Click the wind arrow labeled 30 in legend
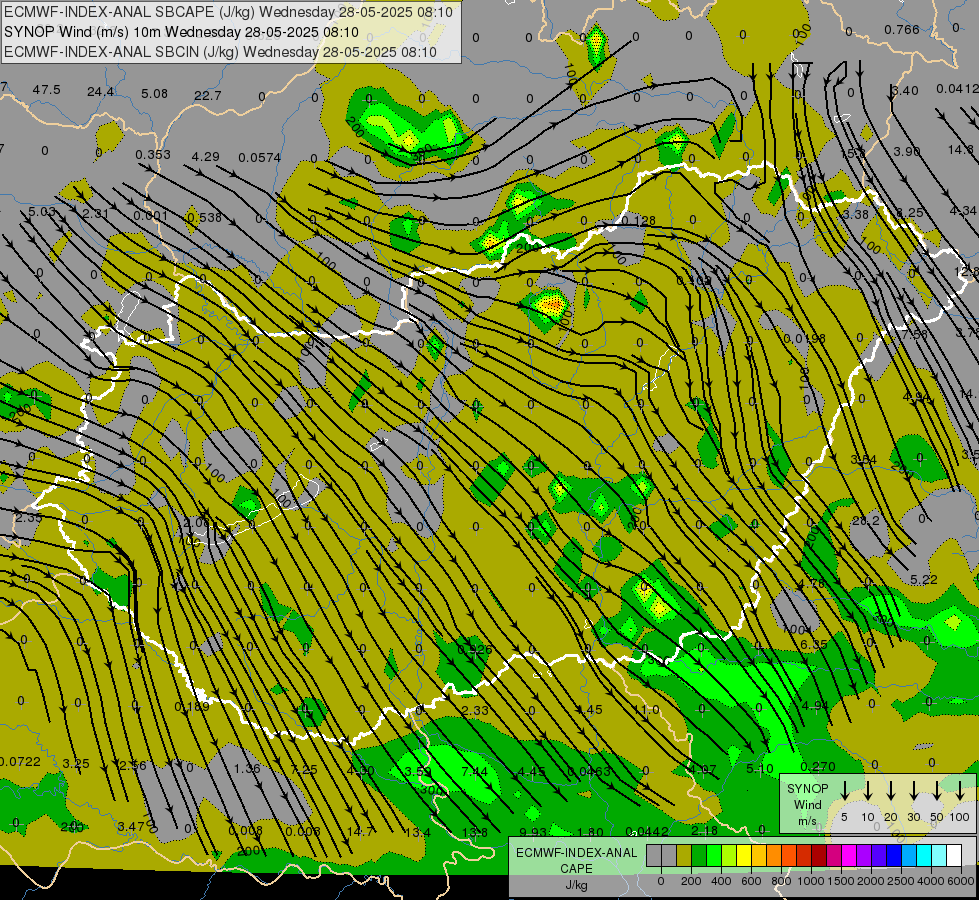Viewport: 979px width, 900px height. pyautogui.click(x=914, y=790)
